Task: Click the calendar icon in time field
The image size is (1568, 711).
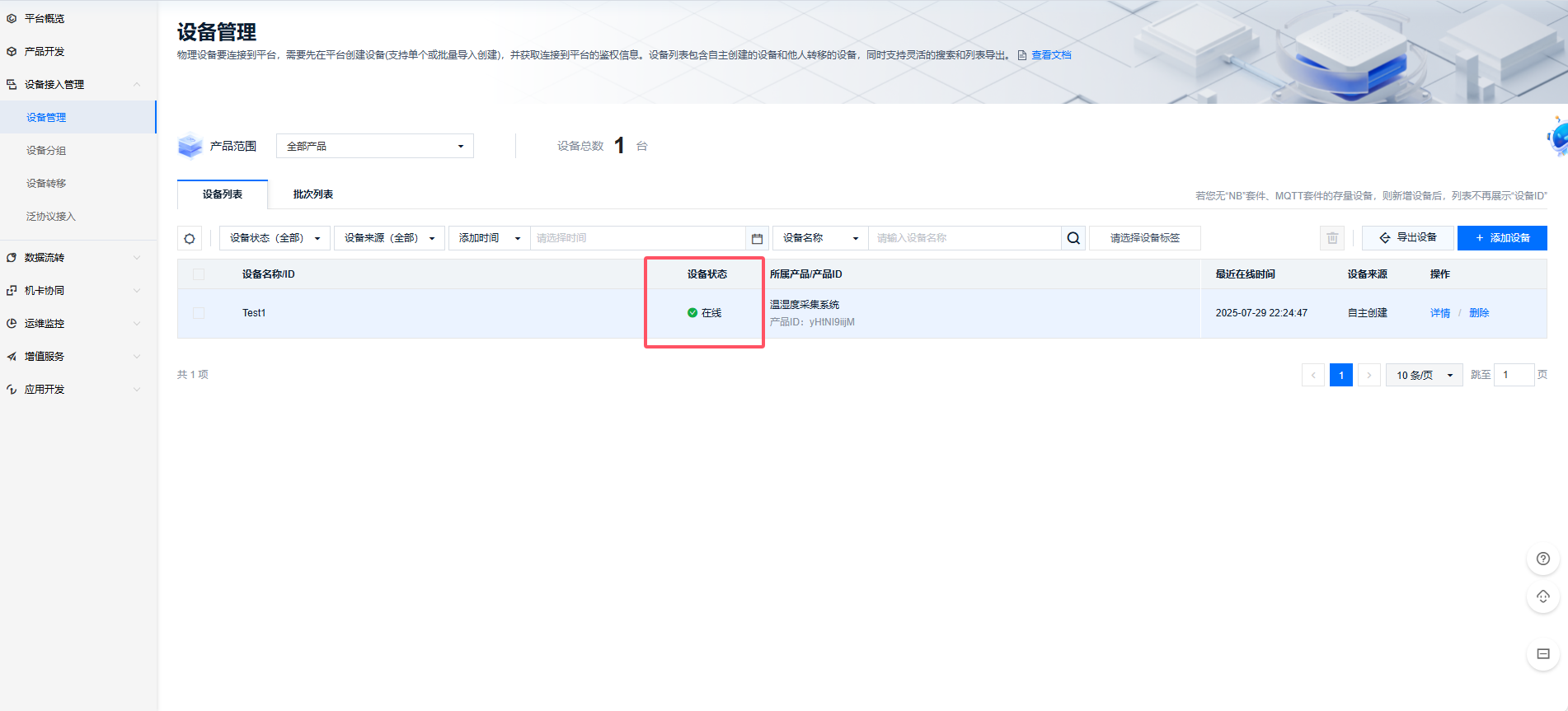Action: pyautogui.click(x=757, y=238)
